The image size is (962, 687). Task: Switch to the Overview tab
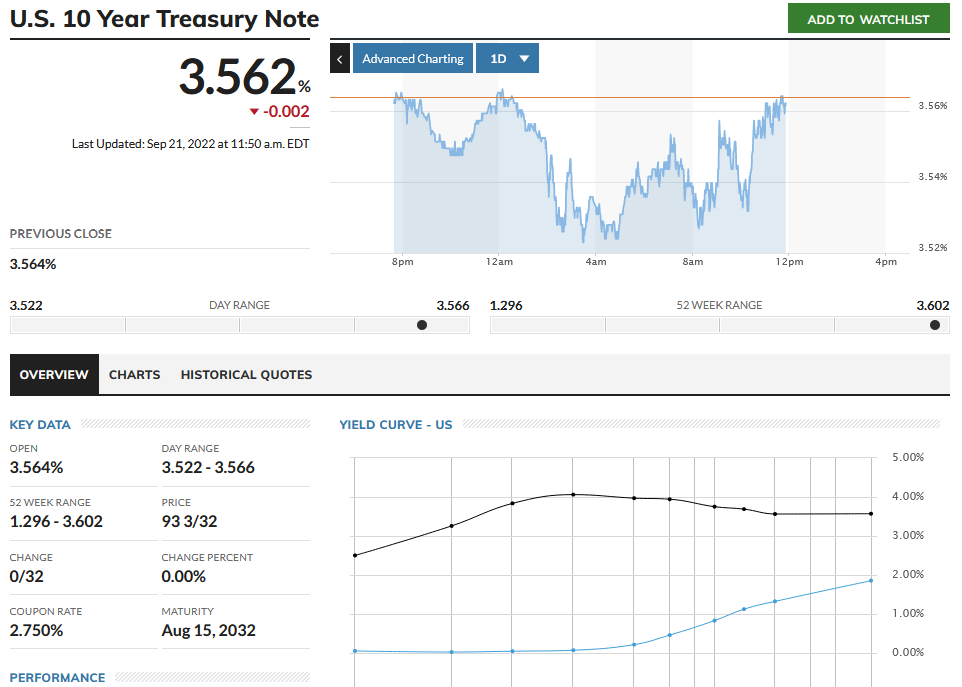pyautogui.click(x=54, y=374)
